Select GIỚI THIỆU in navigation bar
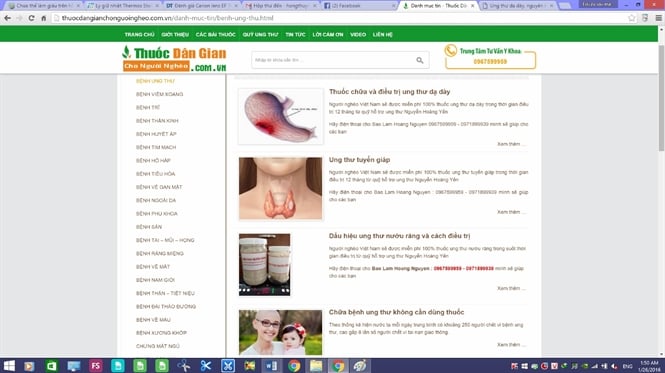665x373 pixels. [175, 34]
